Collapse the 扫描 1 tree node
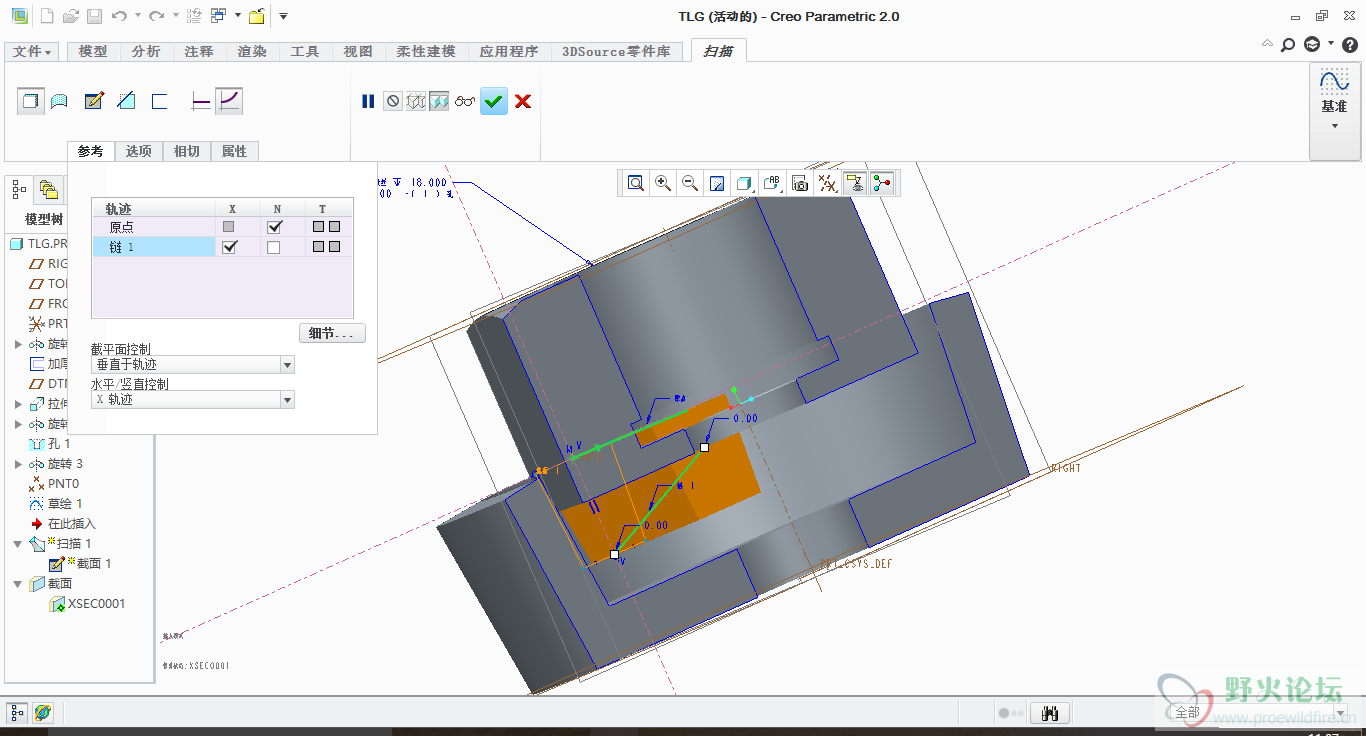The width and height of the screenshot is (1366, 736). pyautogui.click(x=18, y=544)
